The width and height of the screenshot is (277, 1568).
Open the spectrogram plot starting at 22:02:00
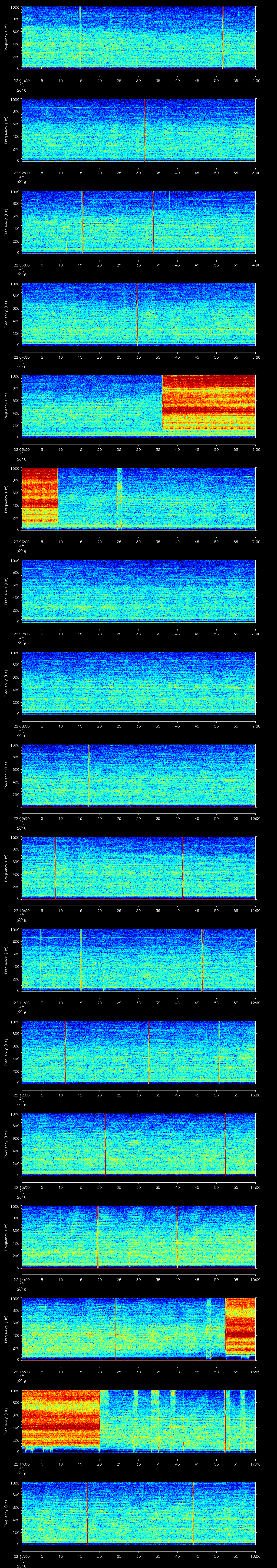[x=138, y=130]
